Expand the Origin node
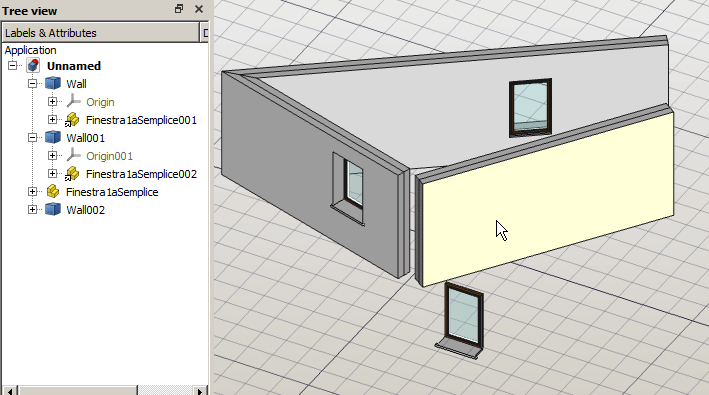The width and height of the screenshot is (709, 395). click(x=52, y=102)
